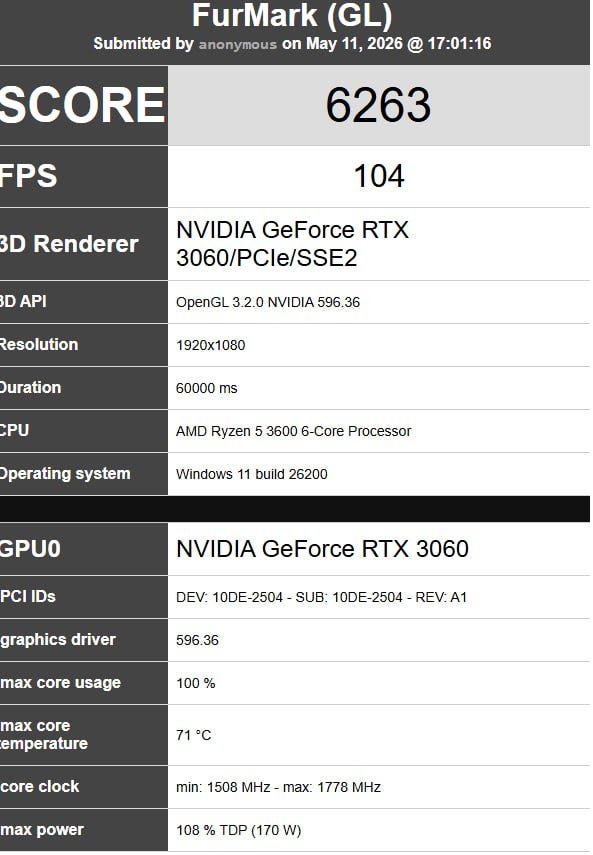Viewport: 593px width, 855px height.
Task: Click the core clock min/max MHz value
Action: click(278, 787)
